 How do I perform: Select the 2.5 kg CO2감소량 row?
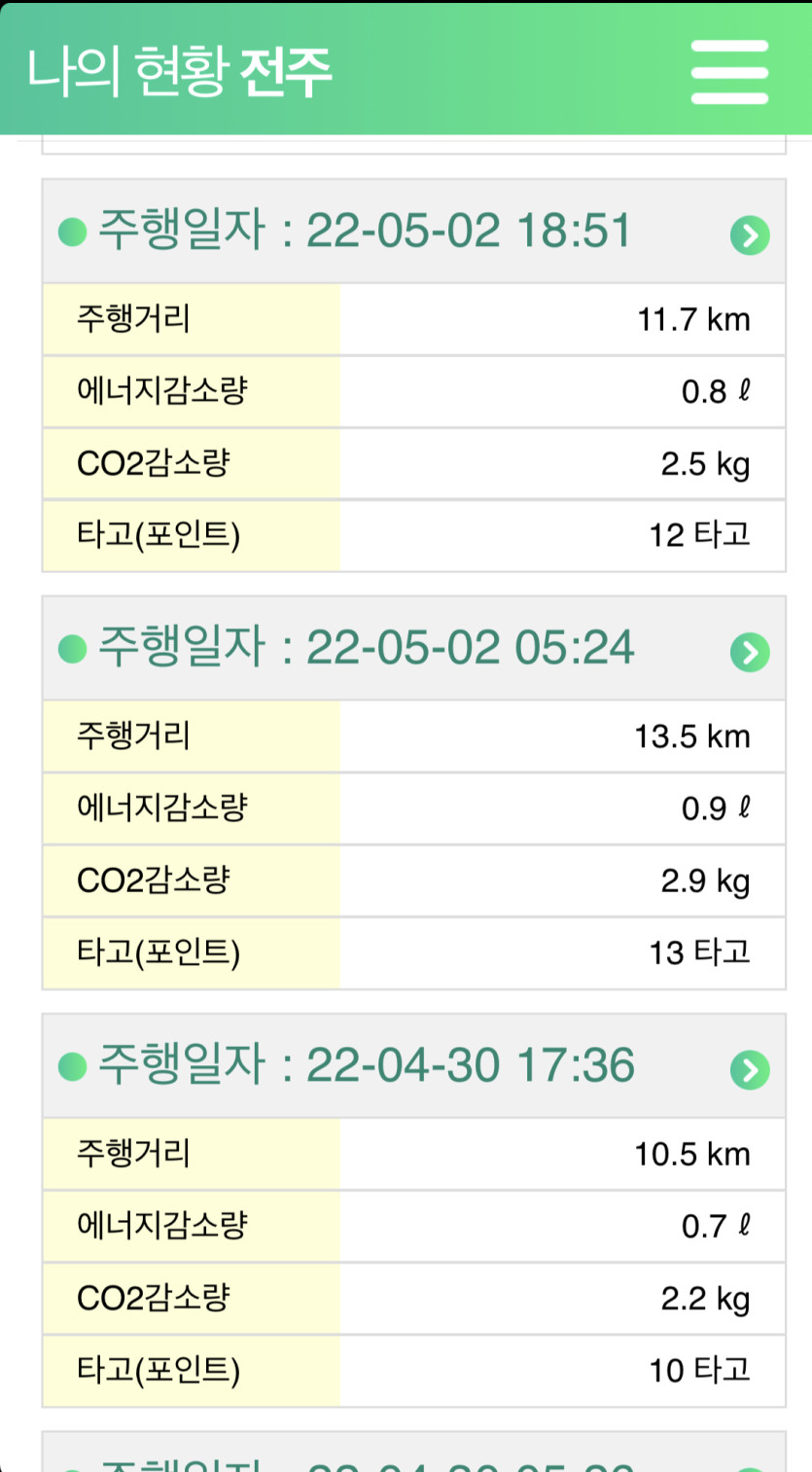tap(413, 463)
